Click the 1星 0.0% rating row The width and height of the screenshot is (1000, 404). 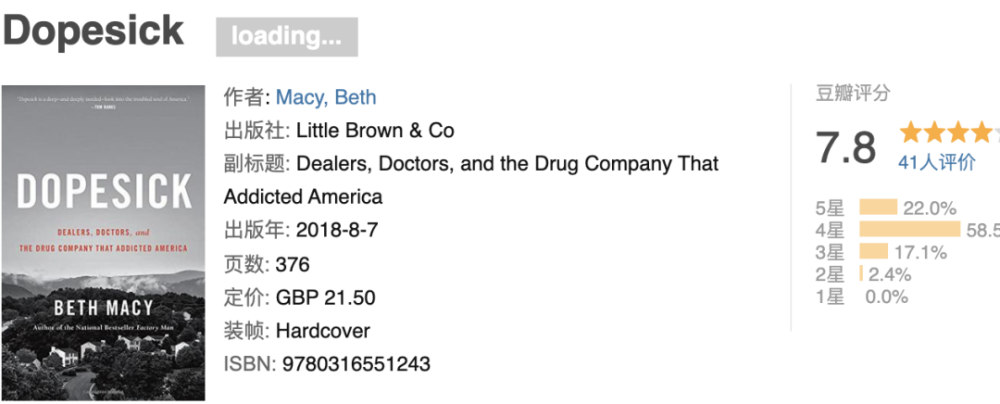862,296
